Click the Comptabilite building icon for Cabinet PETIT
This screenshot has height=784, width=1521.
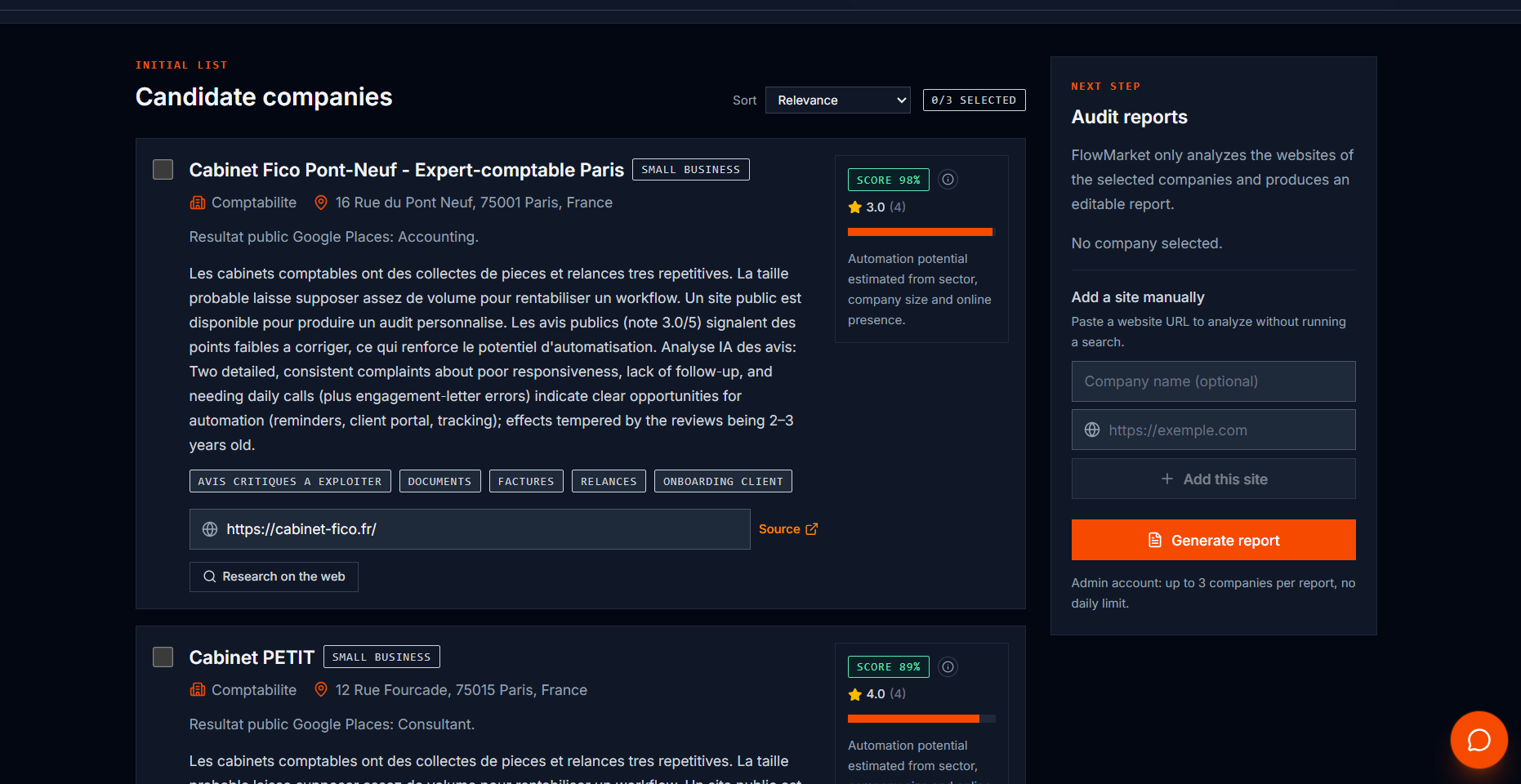point(198,690)
